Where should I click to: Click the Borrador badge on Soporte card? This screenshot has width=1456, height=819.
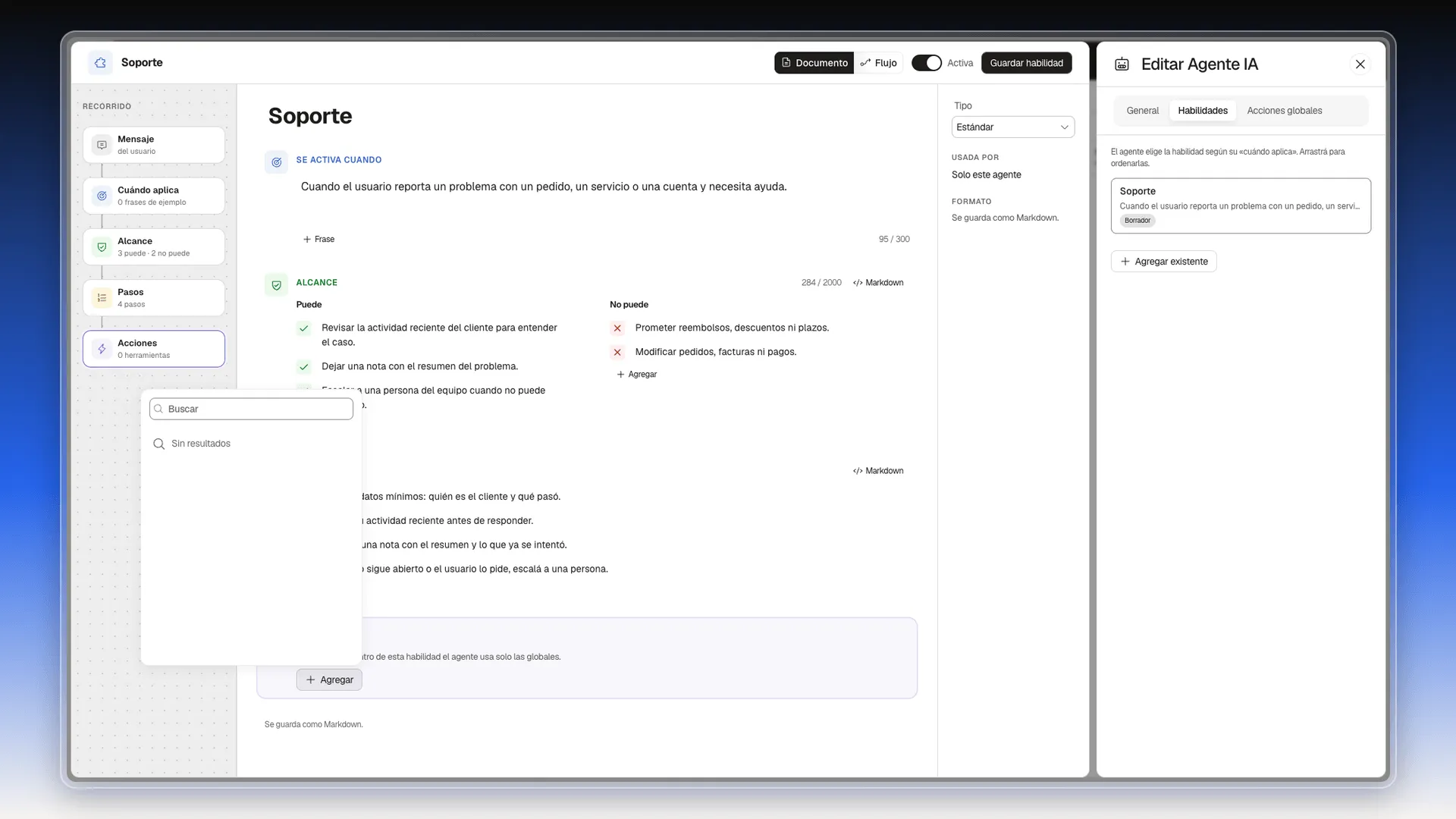1137,221
